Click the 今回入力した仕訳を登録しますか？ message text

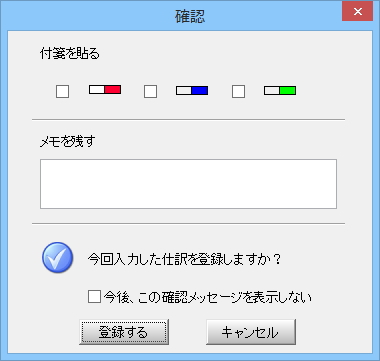pos(184,259)
